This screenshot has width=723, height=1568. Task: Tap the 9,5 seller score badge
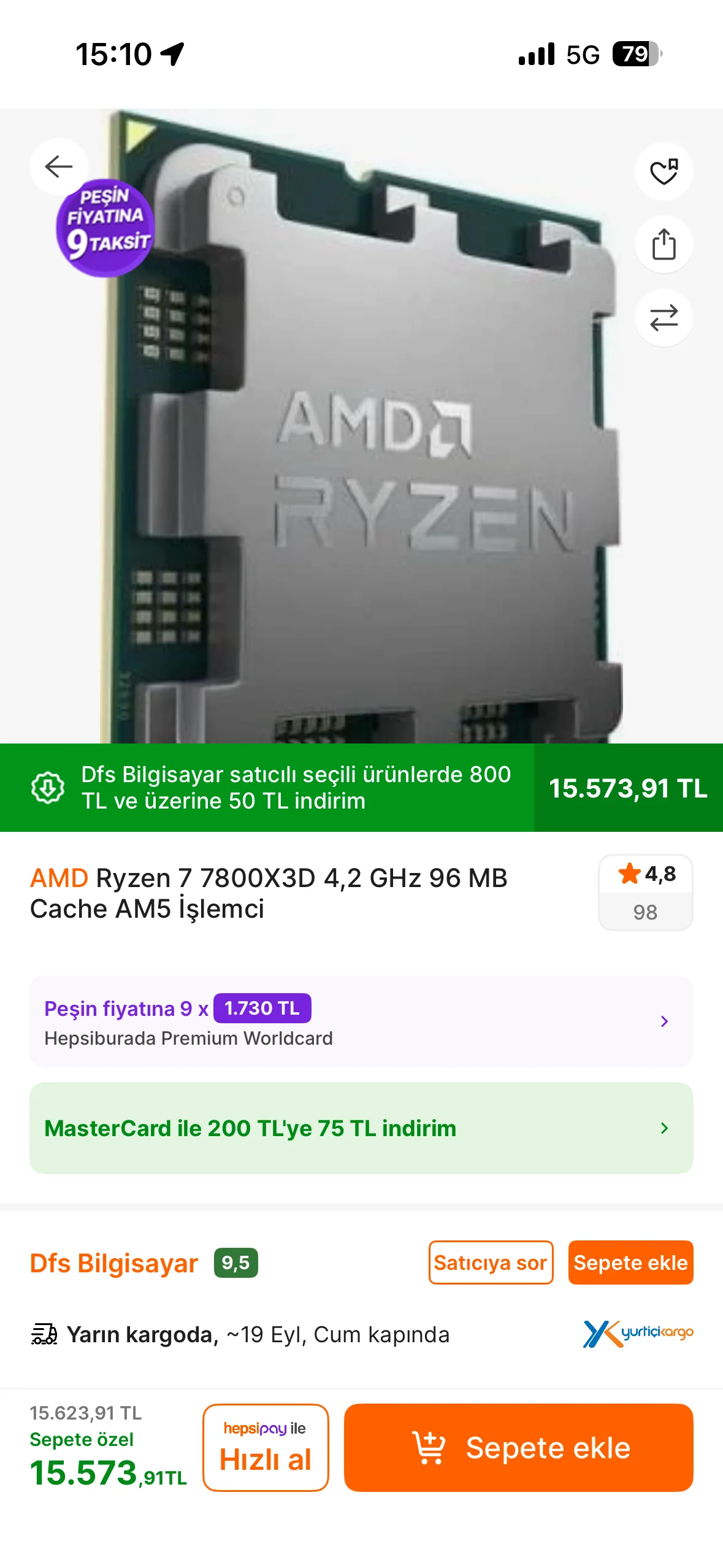click(x=236, y=1263)
